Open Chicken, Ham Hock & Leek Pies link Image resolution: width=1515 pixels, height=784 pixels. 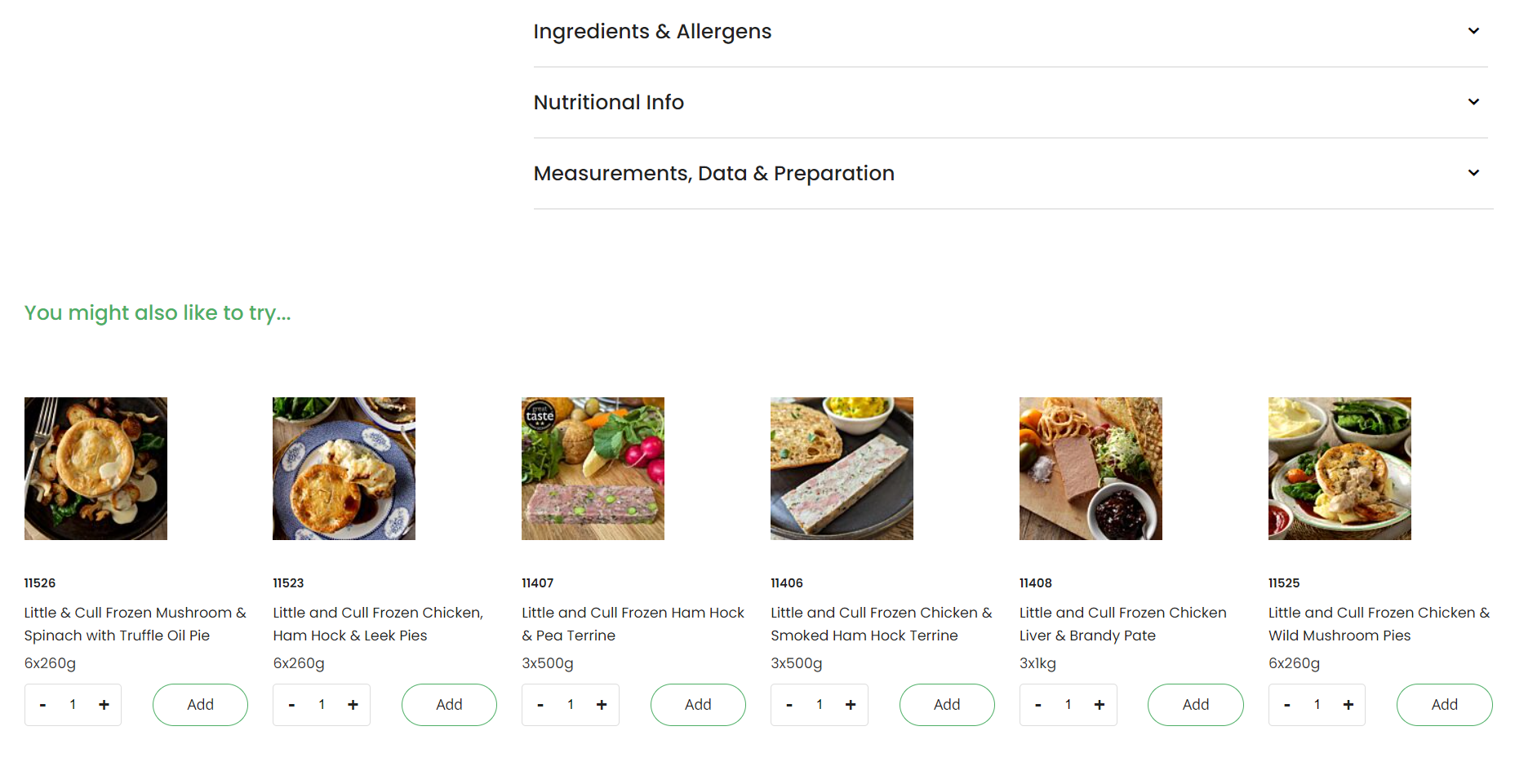378,623
